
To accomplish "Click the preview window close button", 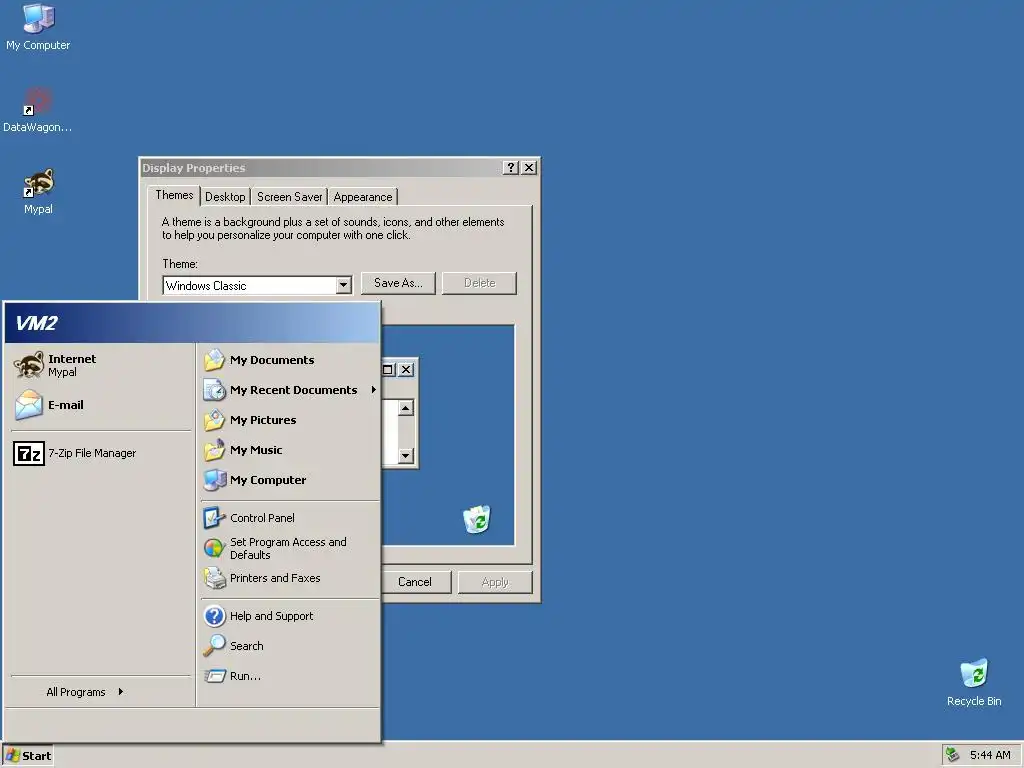I will [x=406, y=370].
